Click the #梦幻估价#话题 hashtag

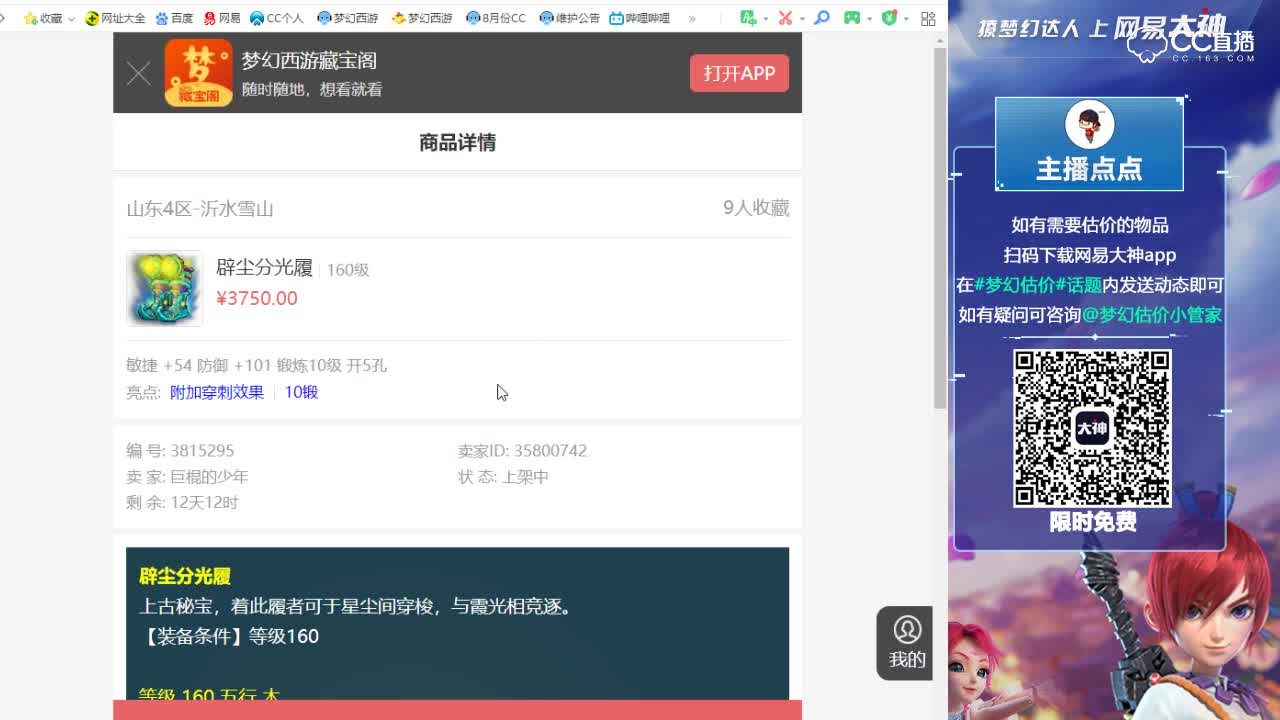(1038, 285)
